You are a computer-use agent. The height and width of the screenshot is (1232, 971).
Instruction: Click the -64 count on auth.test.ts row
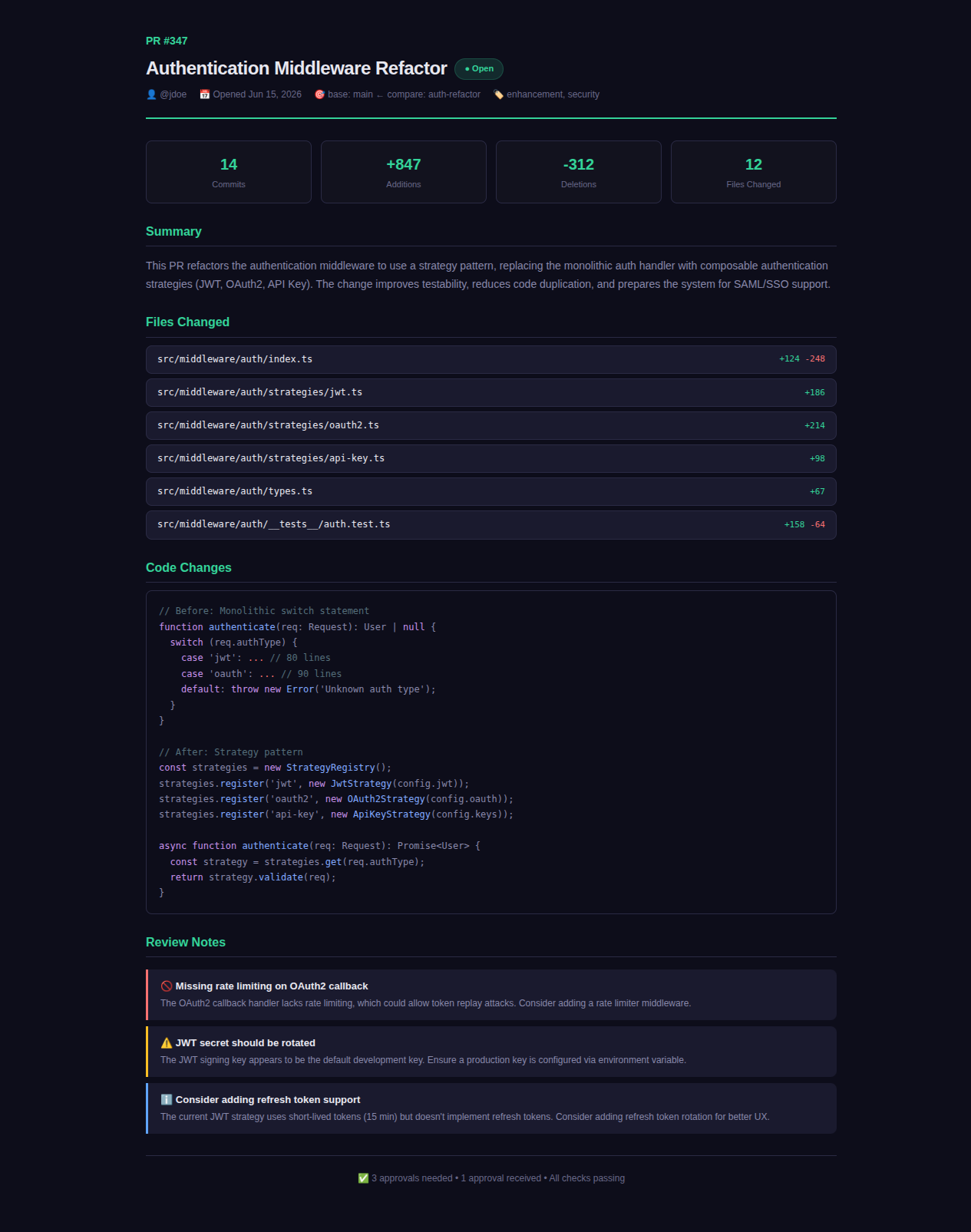point(817,525)
